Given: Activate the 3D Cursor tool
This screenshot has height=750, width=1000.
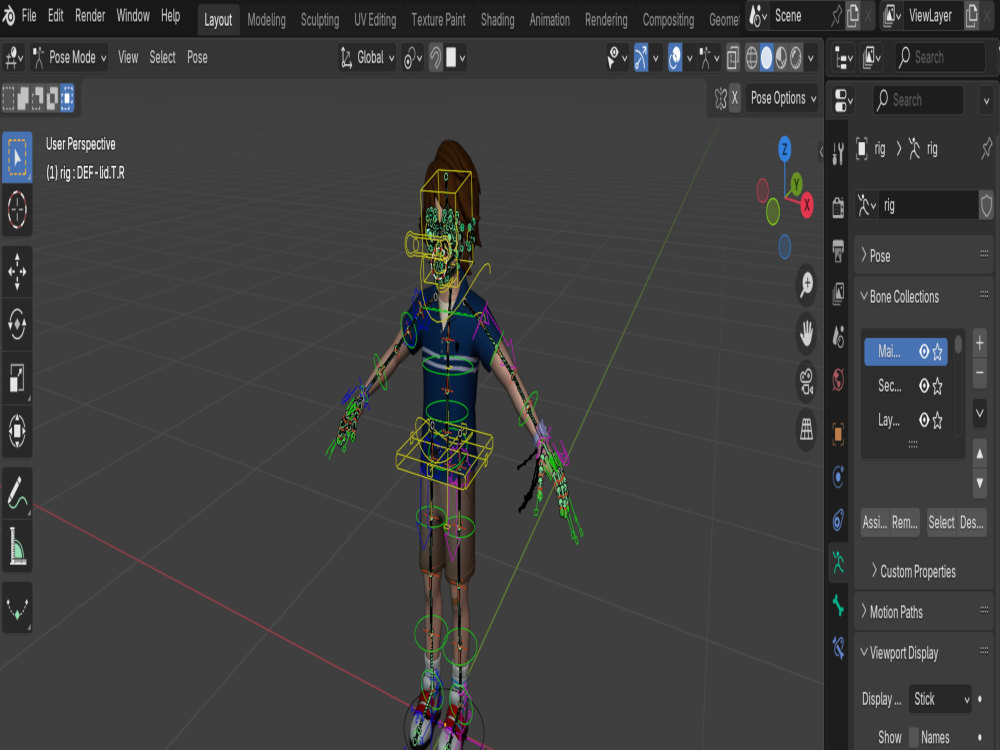Looking at the screenshot, I should tap(17, 210).
